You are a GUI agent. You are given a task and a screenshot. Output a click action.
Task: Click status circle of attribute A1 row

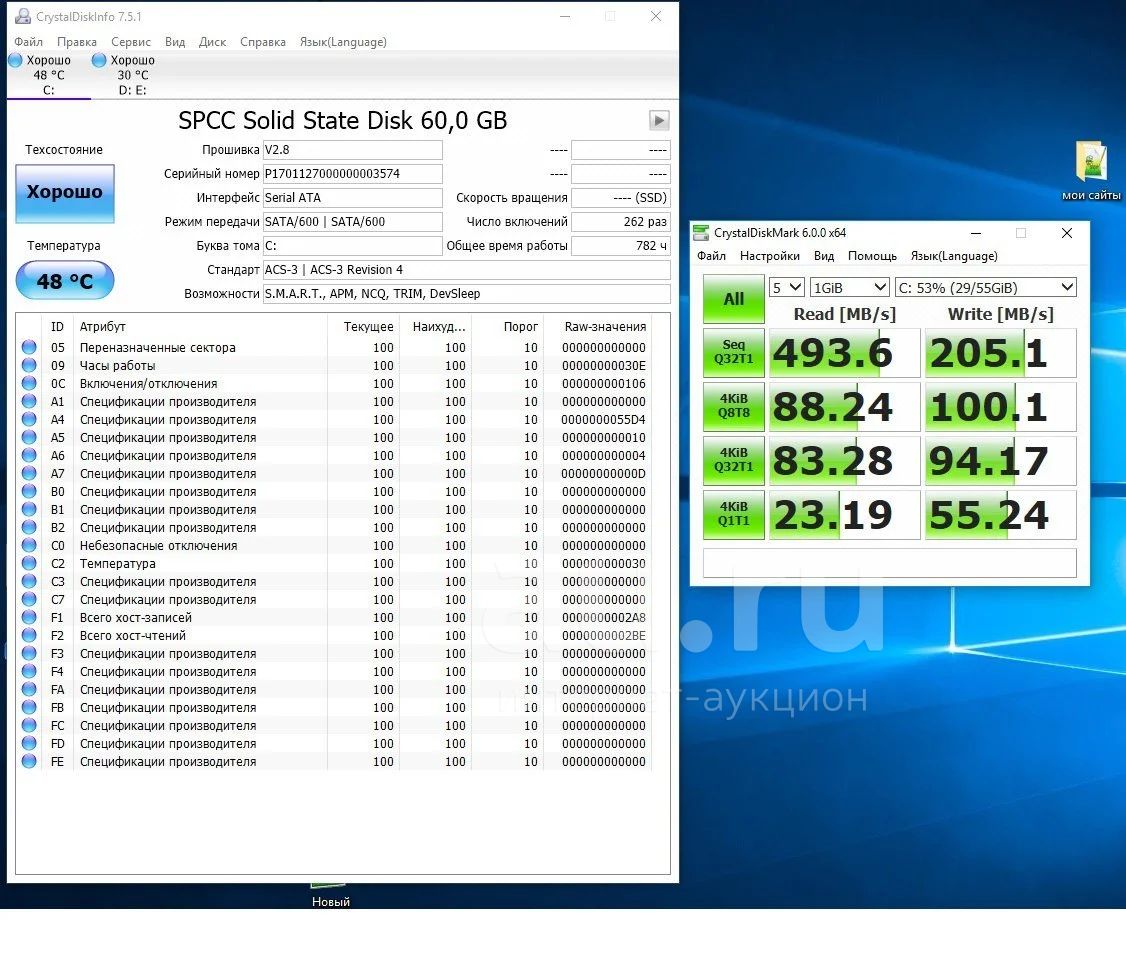coord(29,401)
